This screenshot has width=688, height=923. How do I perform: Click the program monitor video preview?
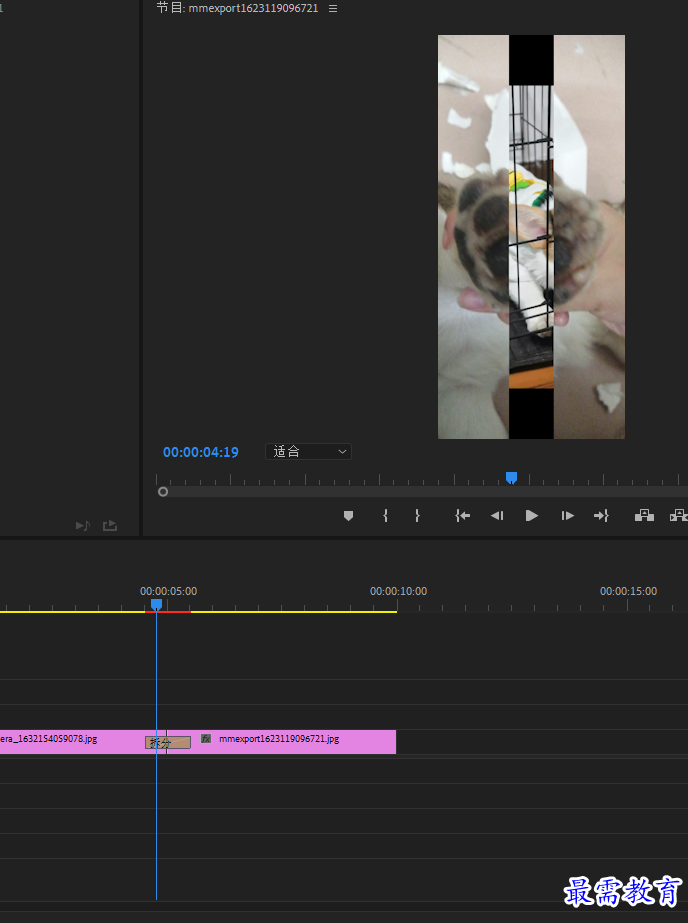click(531, 237)
